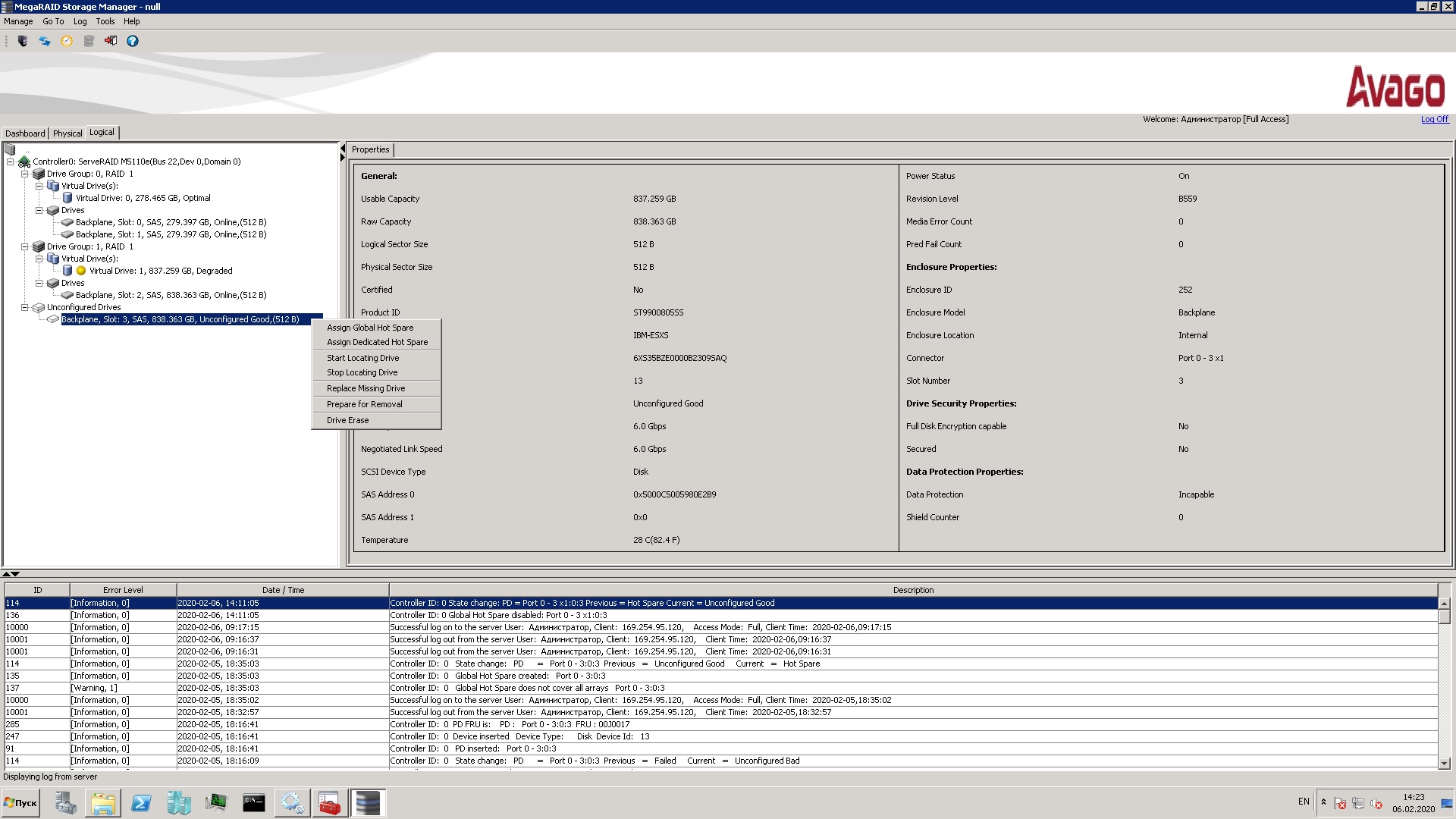Click the red toolbox taskbar icon

click(x=329, y=803)
